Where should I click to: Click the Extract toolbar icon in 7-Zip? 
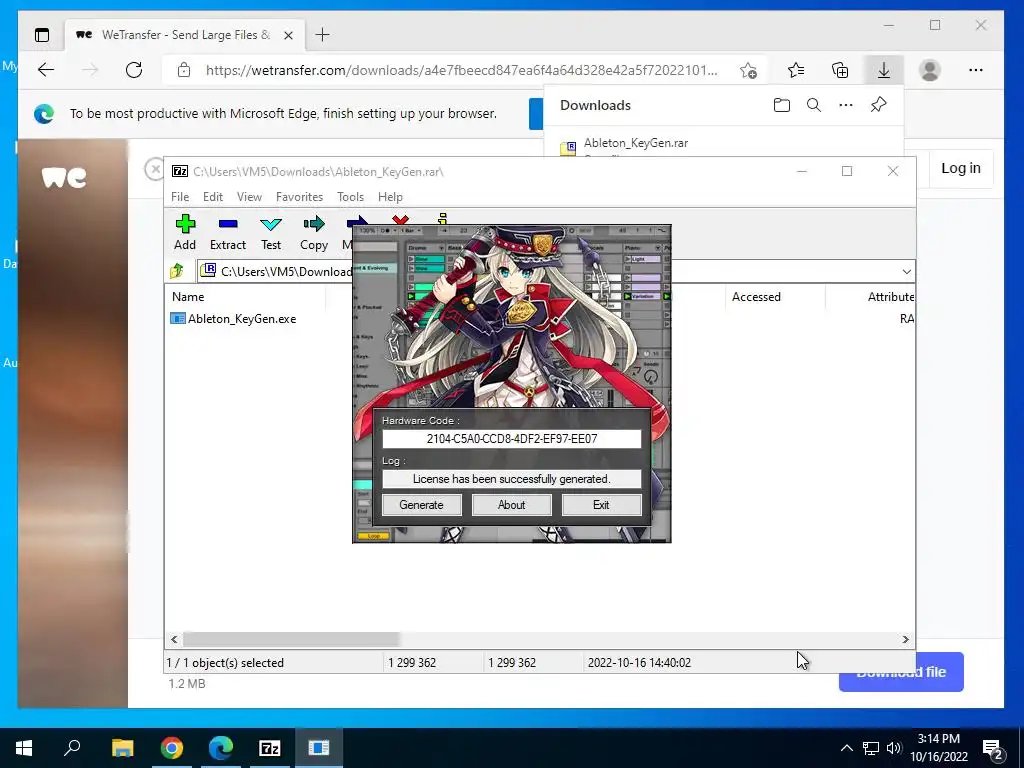coord(227,233)
